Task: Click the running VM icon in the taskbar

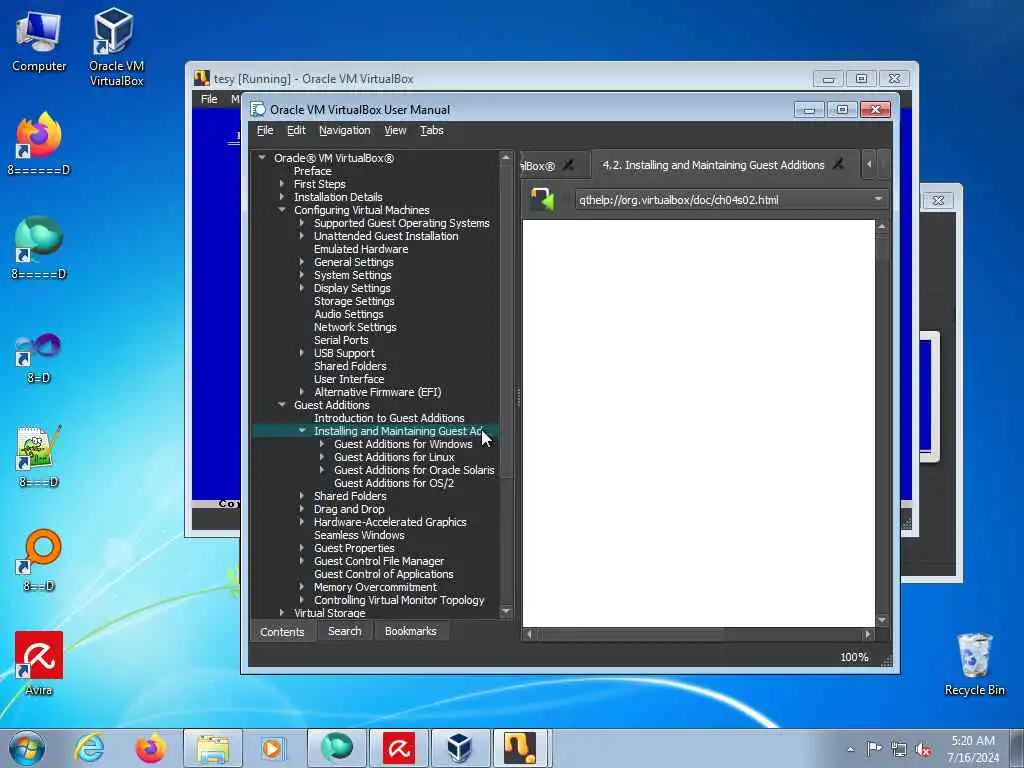Action: pos(520,748)
